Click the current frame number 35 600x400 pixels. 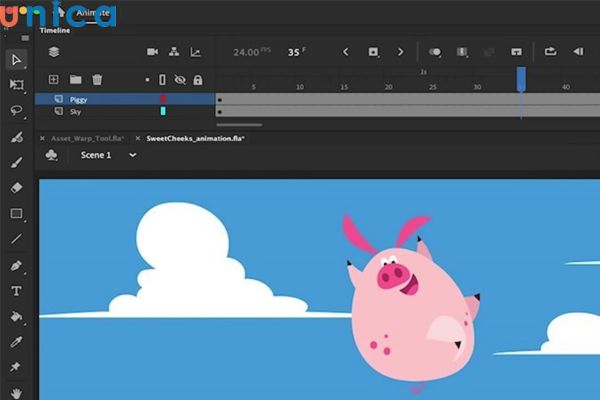pyautogui.click(x=293, y=52)
